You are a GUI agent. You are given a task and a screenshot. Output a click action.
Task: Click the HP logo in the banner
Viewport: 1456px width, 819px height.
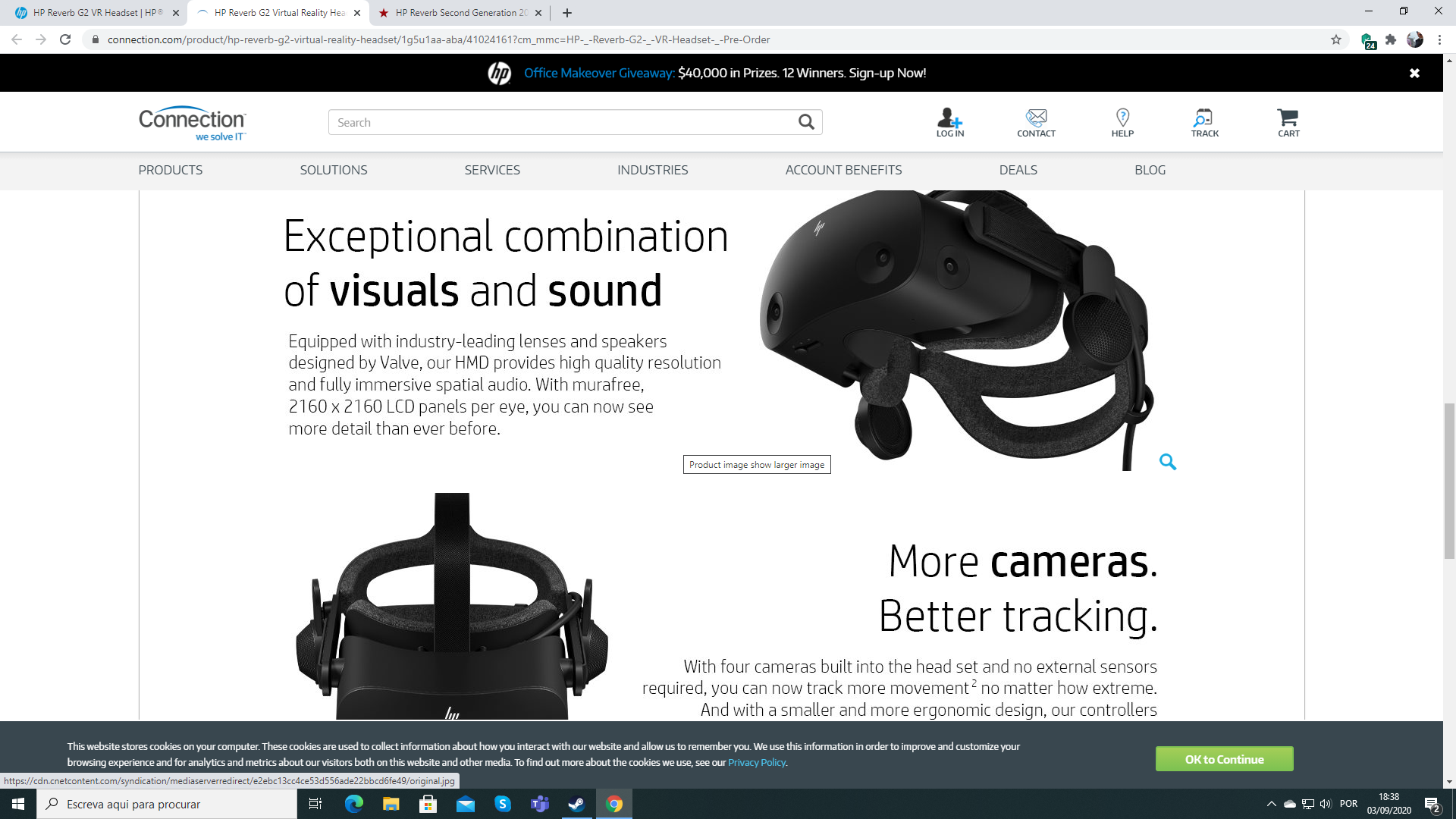(x=499, y=73)
